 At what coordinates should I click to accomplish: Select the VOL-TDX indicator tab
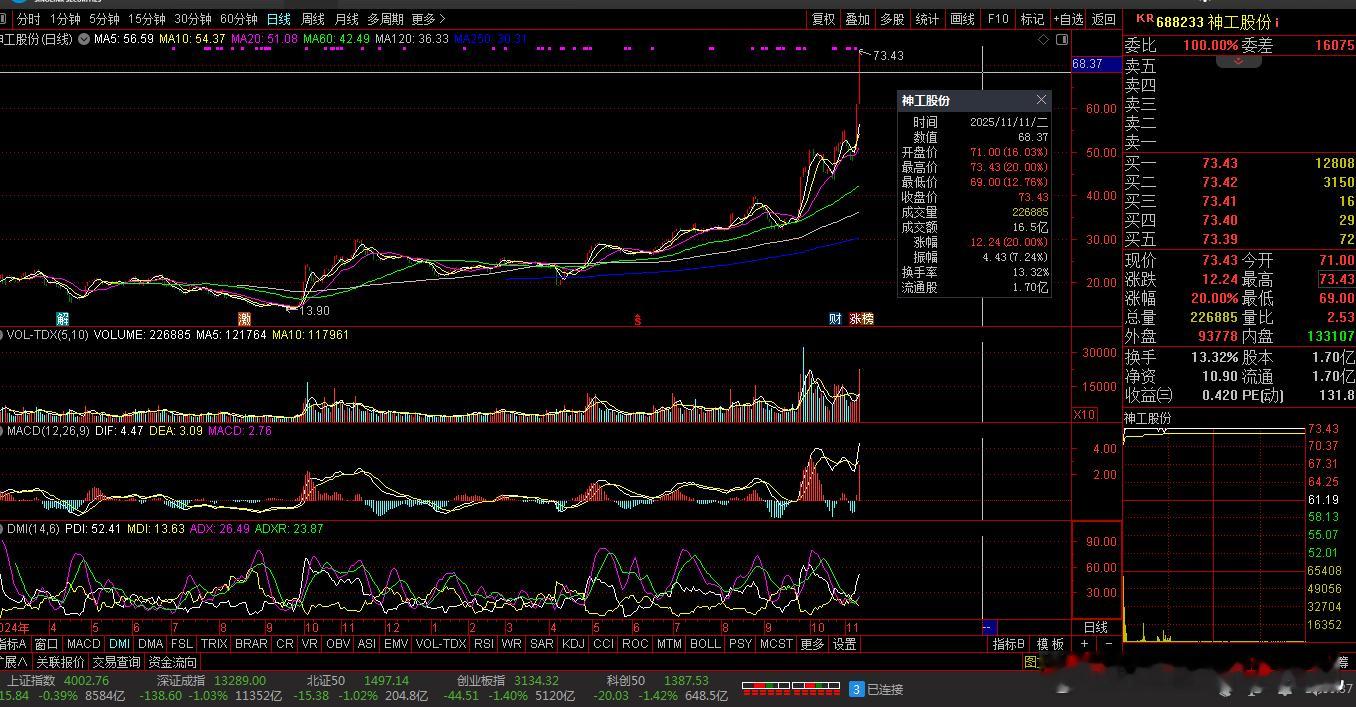point(440,644)
